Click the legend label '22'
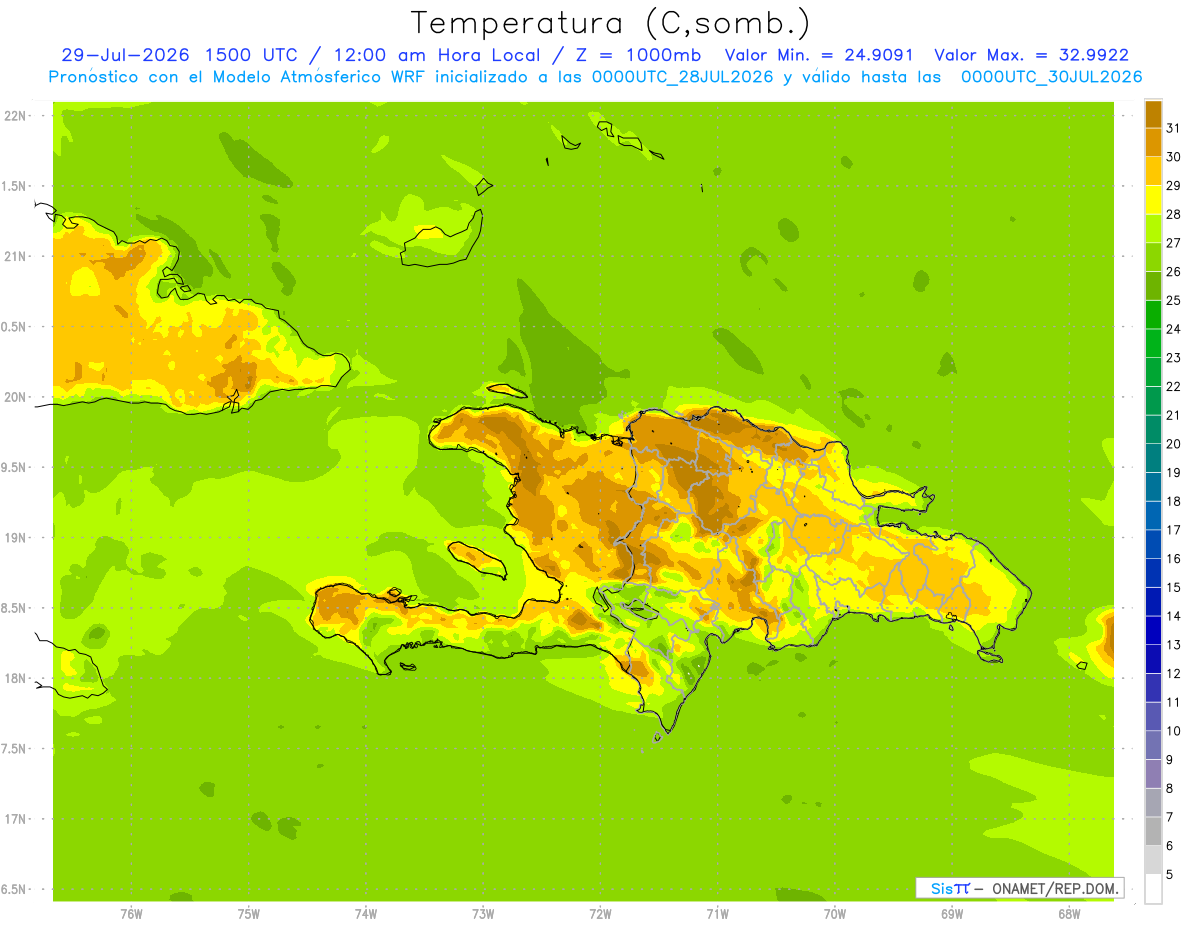 click(1173, 386)
